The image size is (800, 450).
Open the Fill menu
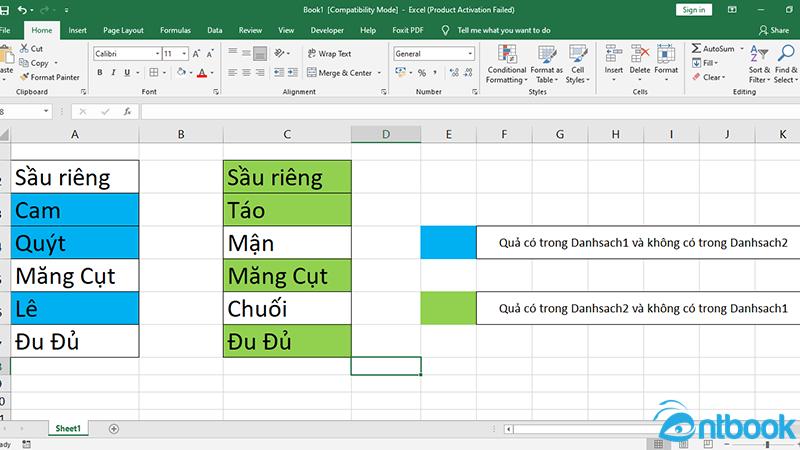705,63
